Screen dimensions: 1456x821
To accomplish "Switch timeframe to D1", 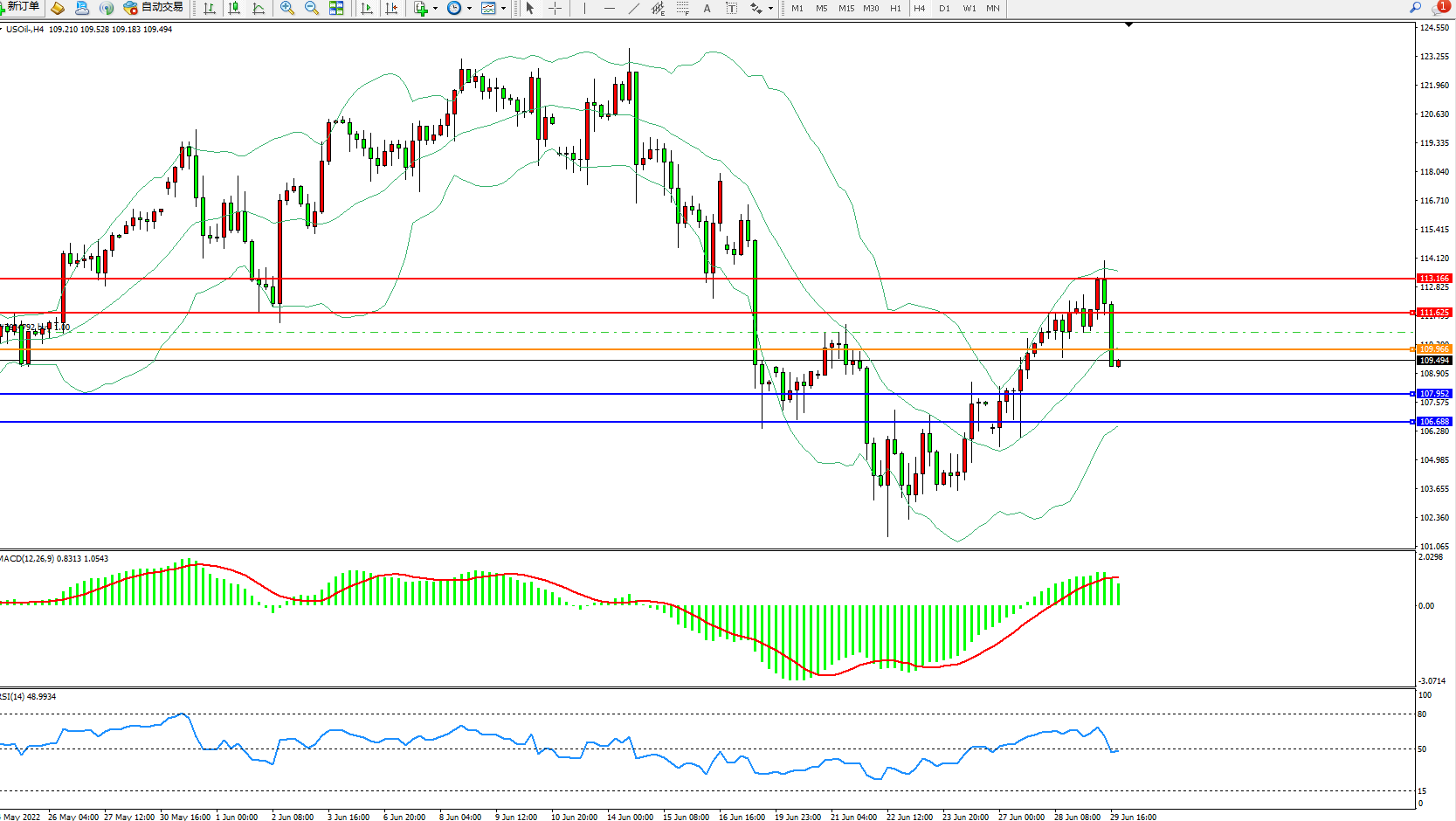I will pyautogui.click(x=944, y=8).
